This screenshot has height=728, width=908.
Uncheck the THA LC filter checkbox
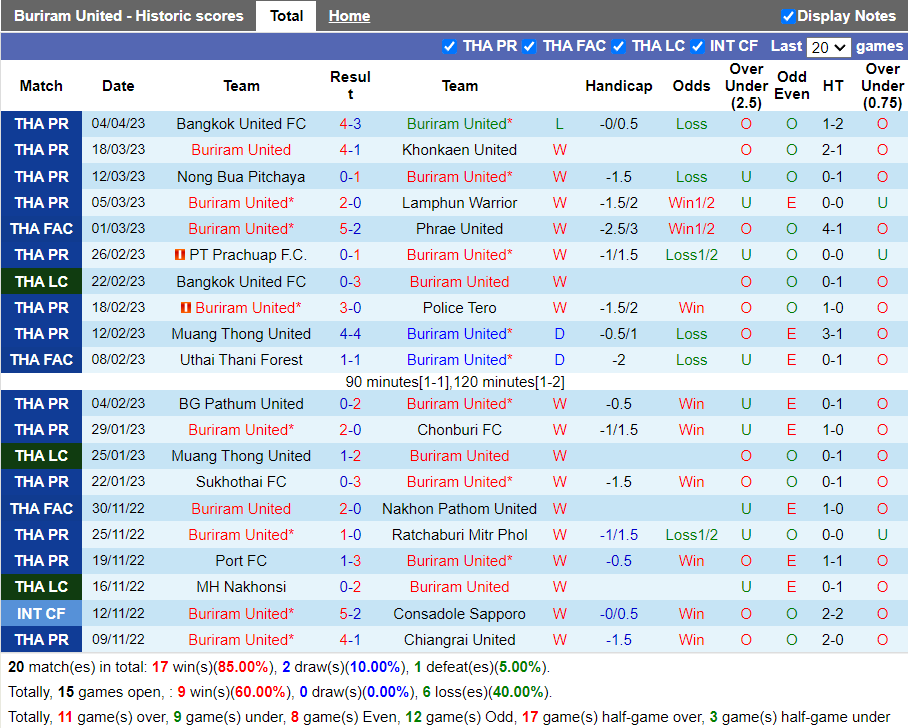pyautogui.click(x=618, y=46)
